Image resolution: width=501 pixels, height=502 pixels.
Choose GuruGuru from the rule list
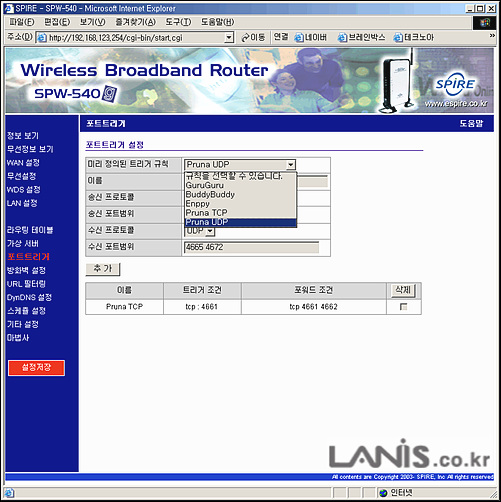[x=240, y=185]
